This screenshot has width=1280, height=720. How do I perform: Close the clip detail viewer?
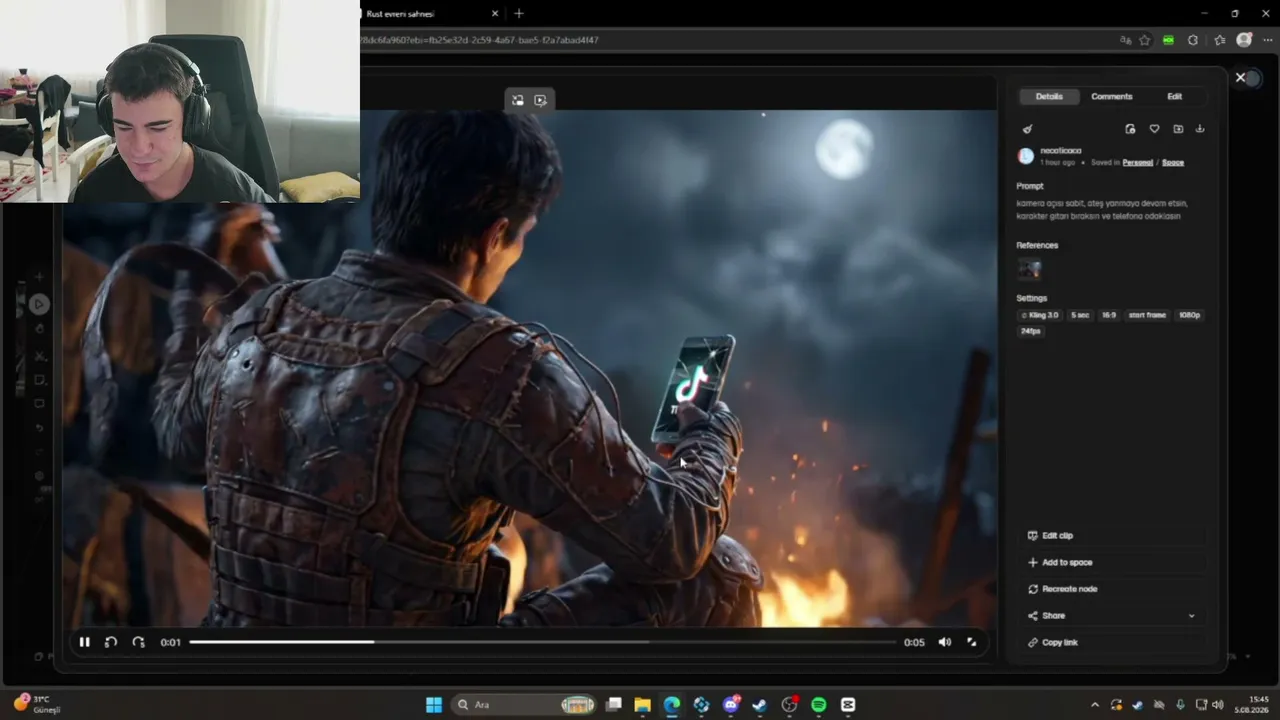coord(1240,77)
